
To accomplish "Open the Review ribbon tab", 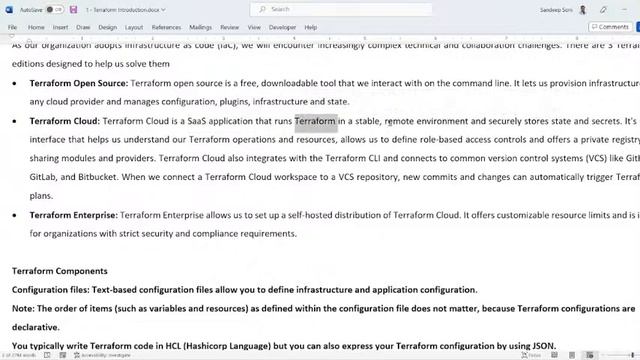I will [x=229, y=27].
